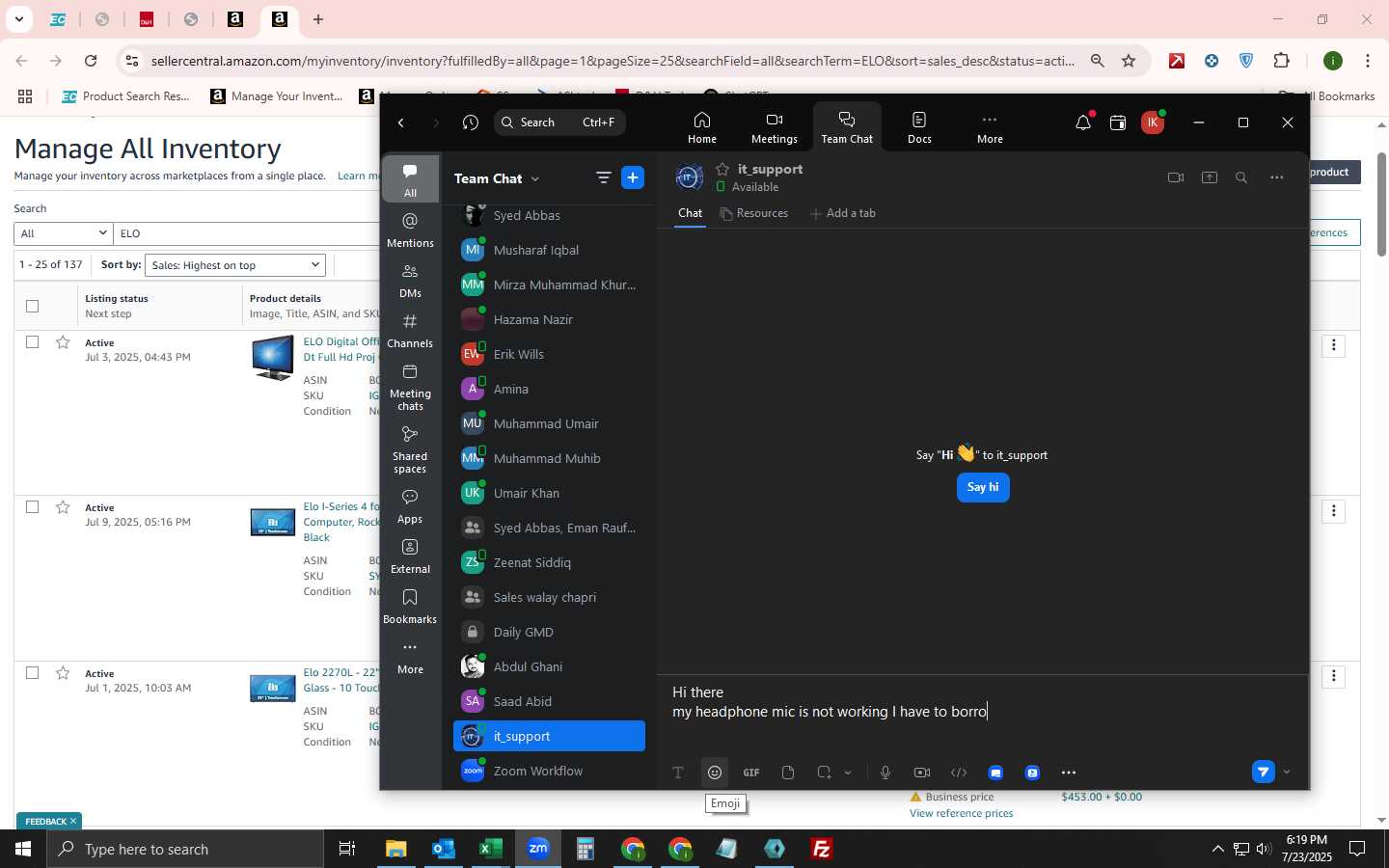Image resolution: width=1389 pixels, height=868 pixels.
Task: Open the first listing's three-dot action menu
Action: pyautogui.click(x=1334, y=345)
